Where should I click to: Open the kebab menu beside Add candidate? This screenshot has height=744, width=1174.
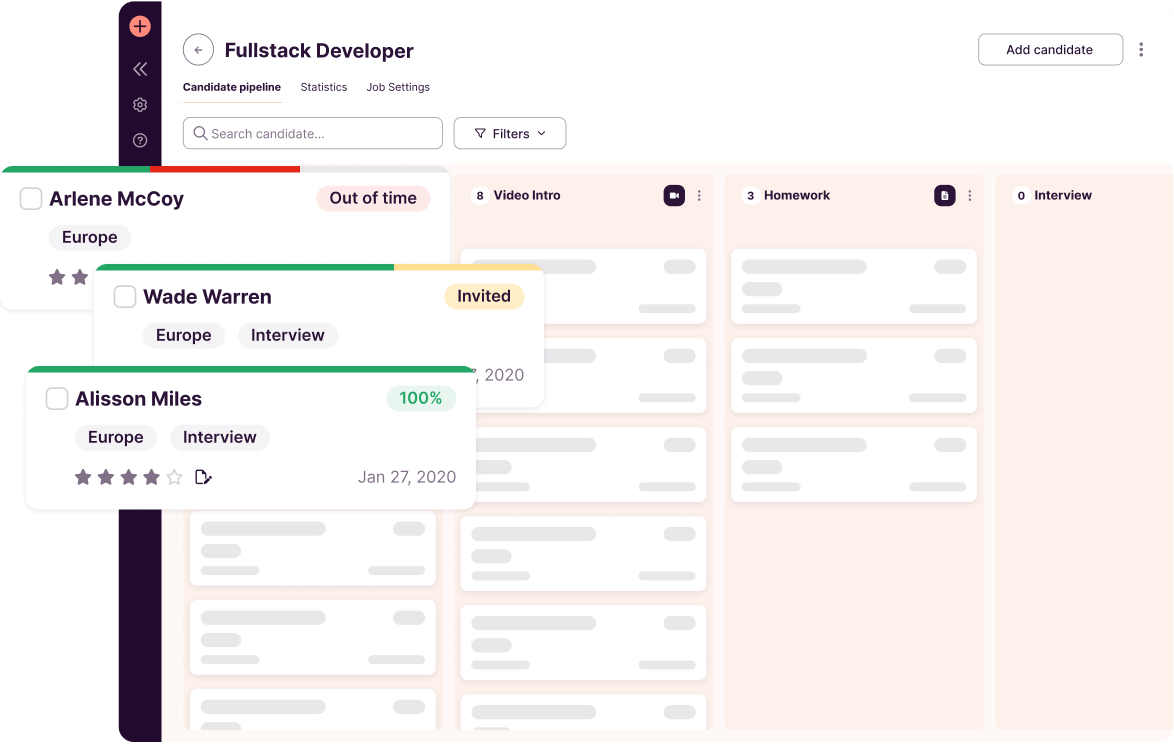pos(1141,48)
